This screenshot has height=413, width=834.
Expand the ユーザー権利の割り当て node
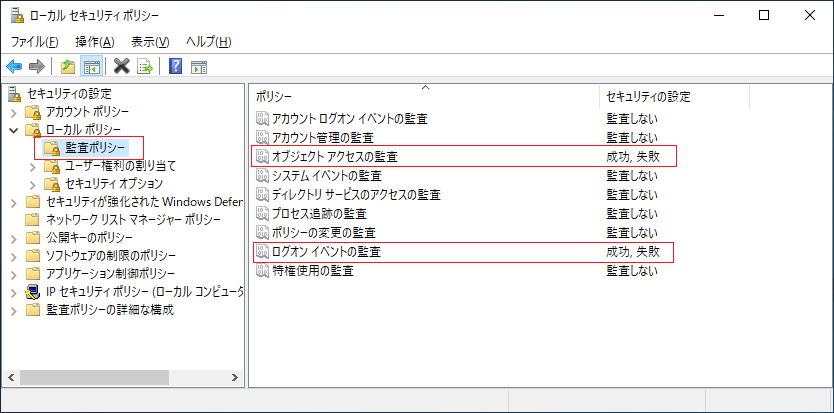(x=33, y=167)
